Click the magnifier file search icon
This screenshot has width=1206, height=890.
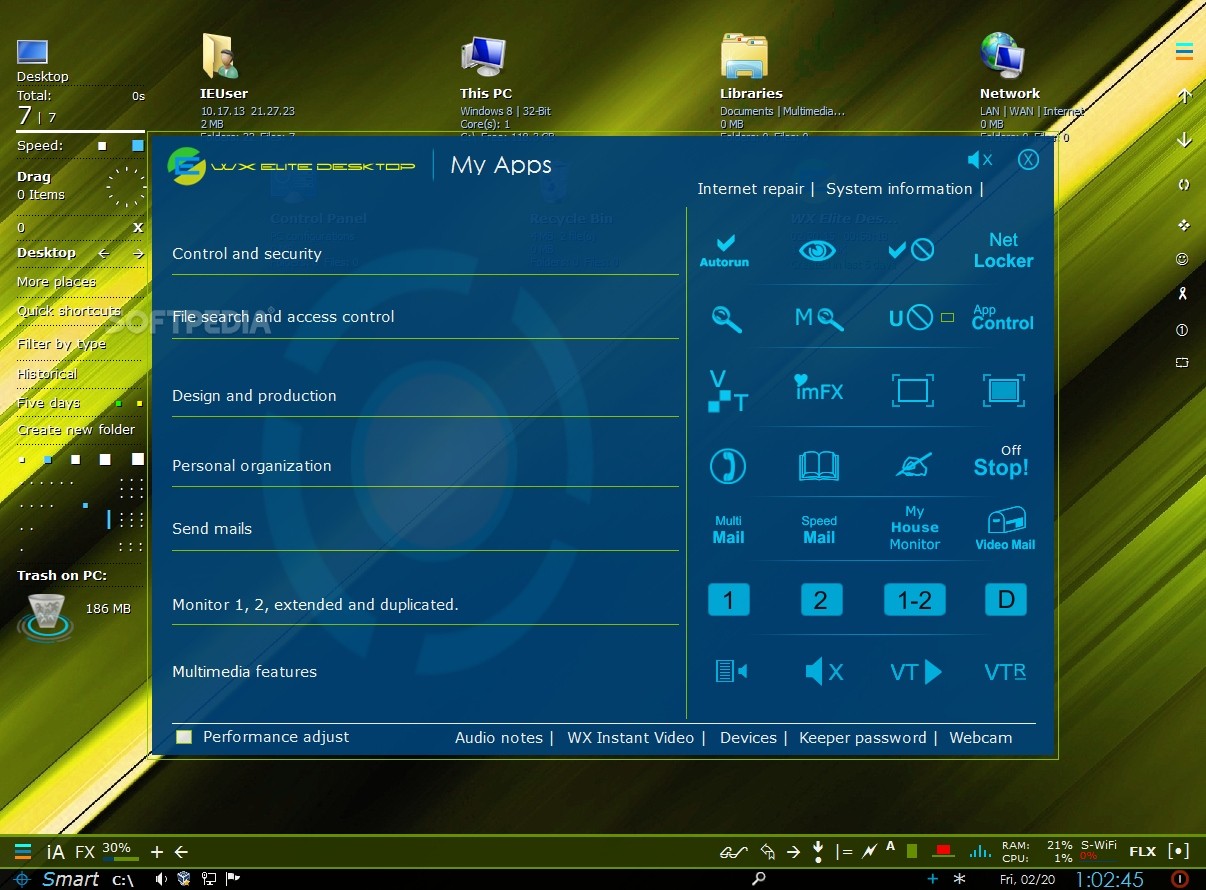coord(726,319)
